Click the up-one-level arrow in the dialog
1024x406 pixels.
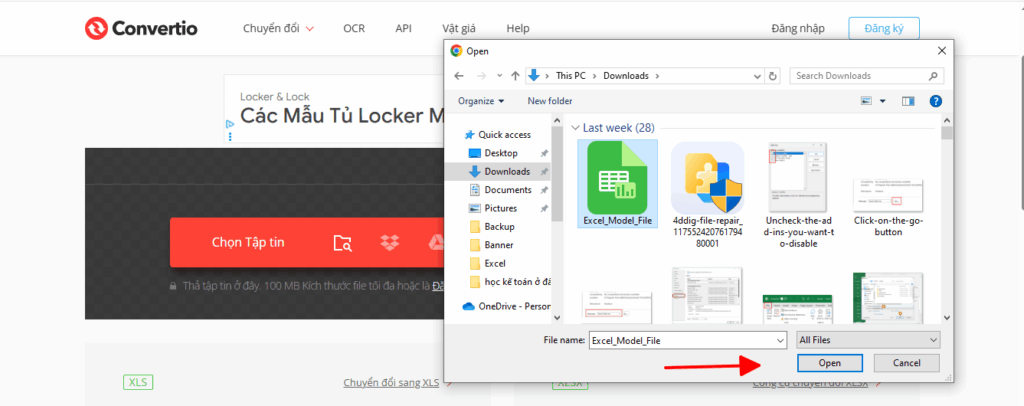(x=515, y=76)
